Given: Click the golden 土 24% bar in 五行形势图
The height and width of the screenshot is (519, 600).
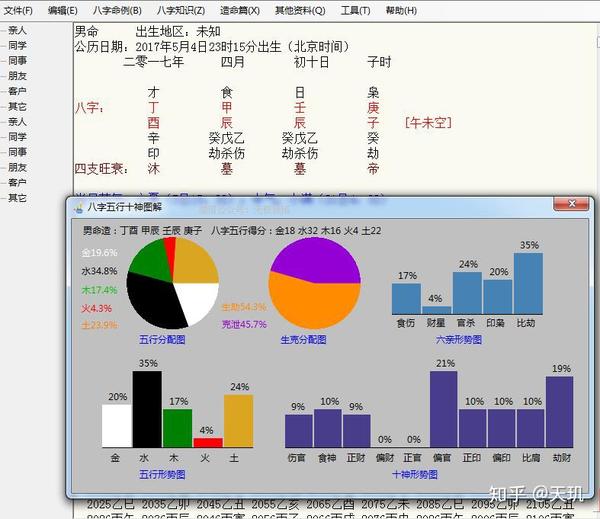Looking at the screenshot, I should (238, 421).
